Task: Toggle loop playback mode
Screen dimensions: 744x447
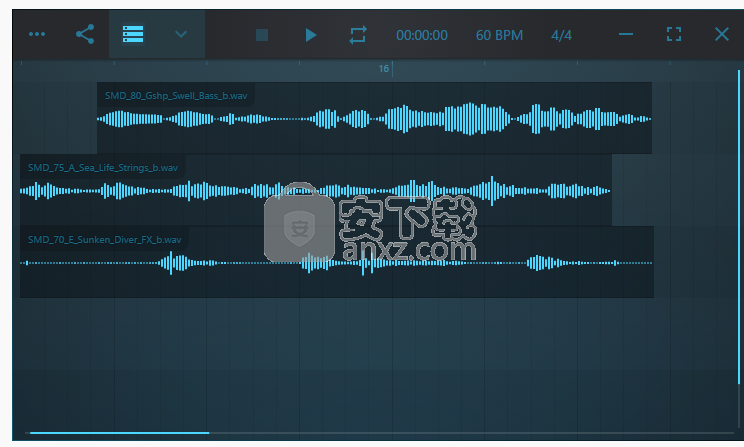Action: (x=358, y=35)
